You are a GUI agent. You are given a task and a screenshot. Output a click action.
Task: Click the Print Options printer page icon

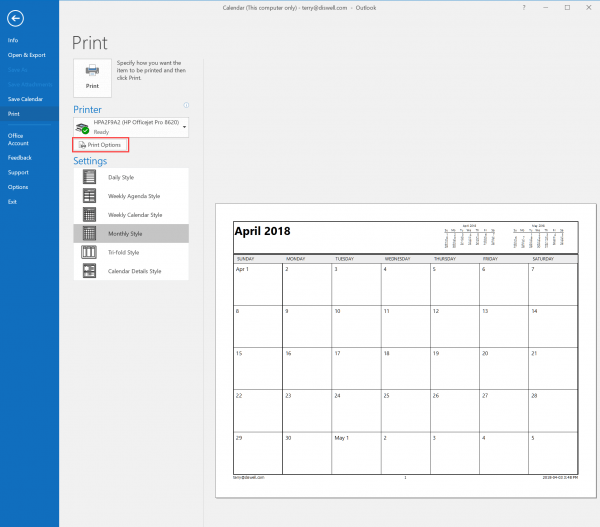(82, 145)
